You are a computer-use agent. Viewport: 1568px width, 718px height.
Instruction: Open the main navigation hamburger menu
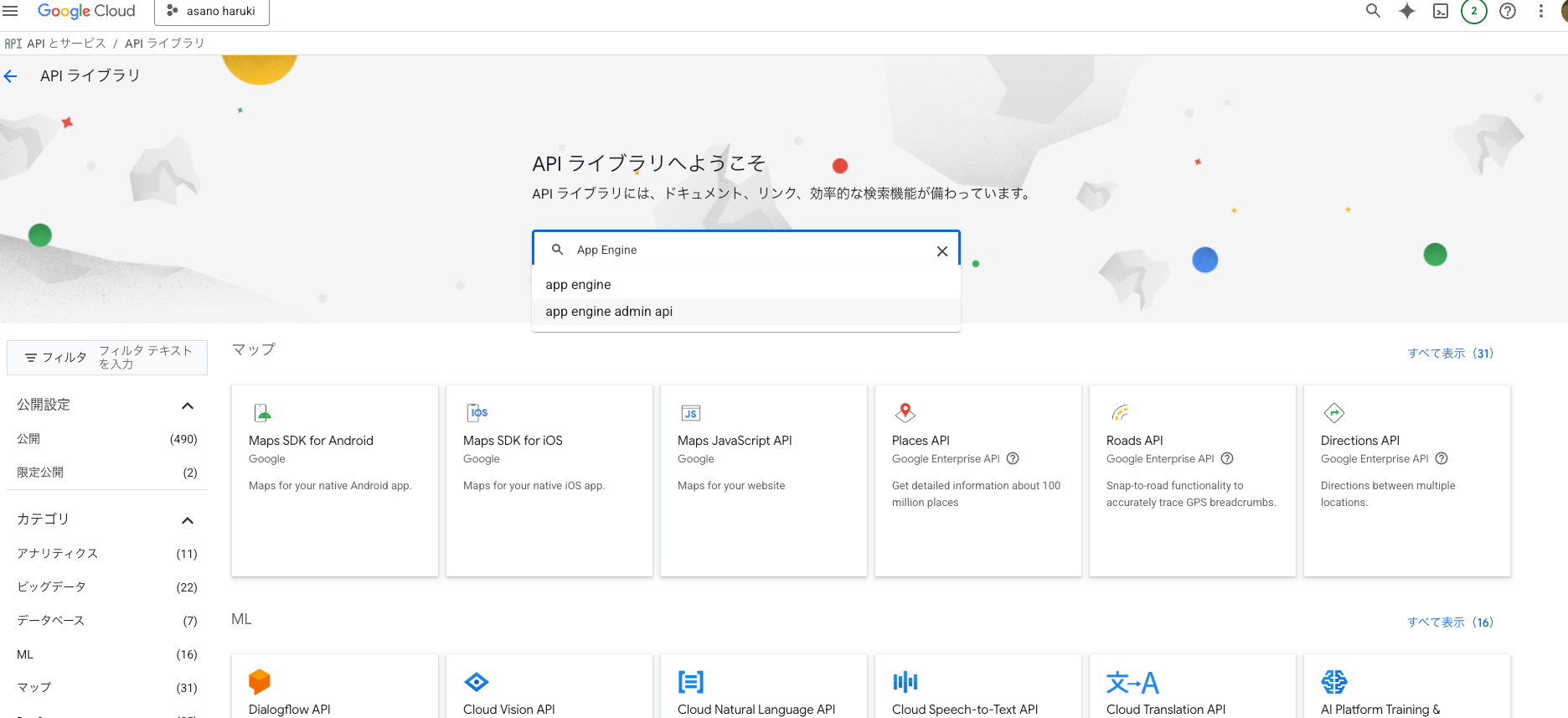[x=10, y=11]
